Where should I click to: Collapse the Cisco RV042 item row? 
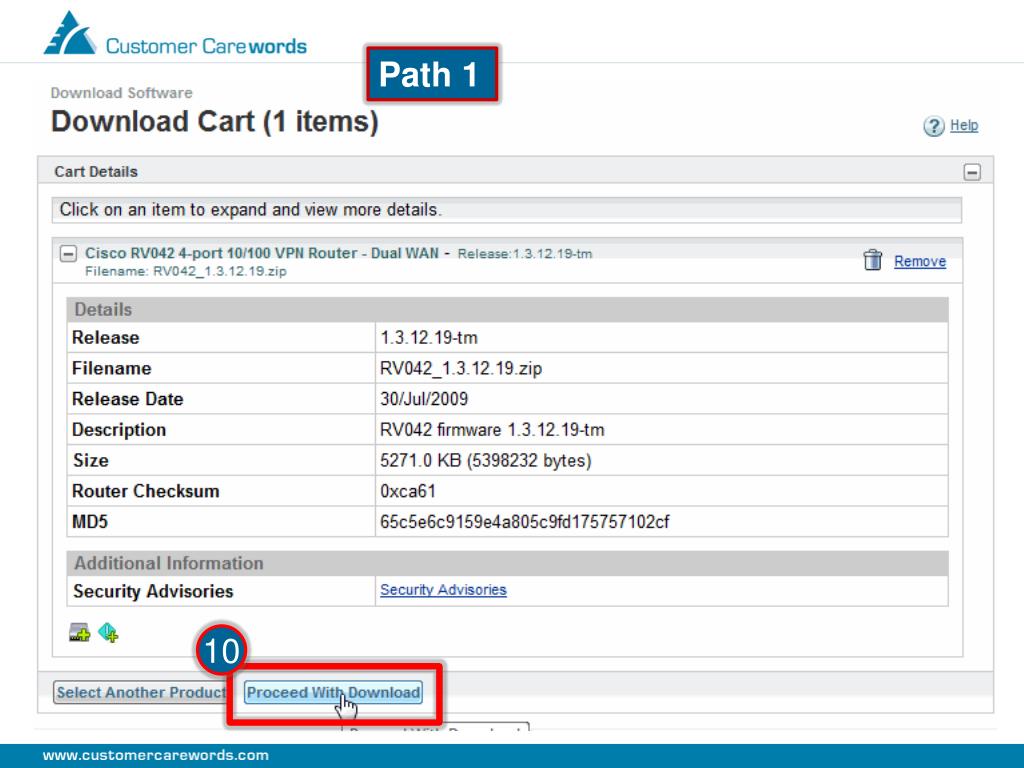pos(68,253)
